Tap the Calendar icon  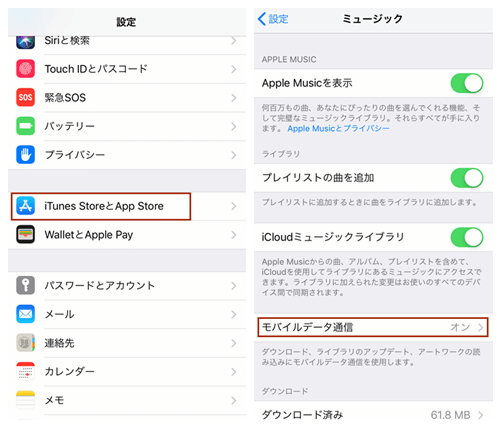(25, 371)
